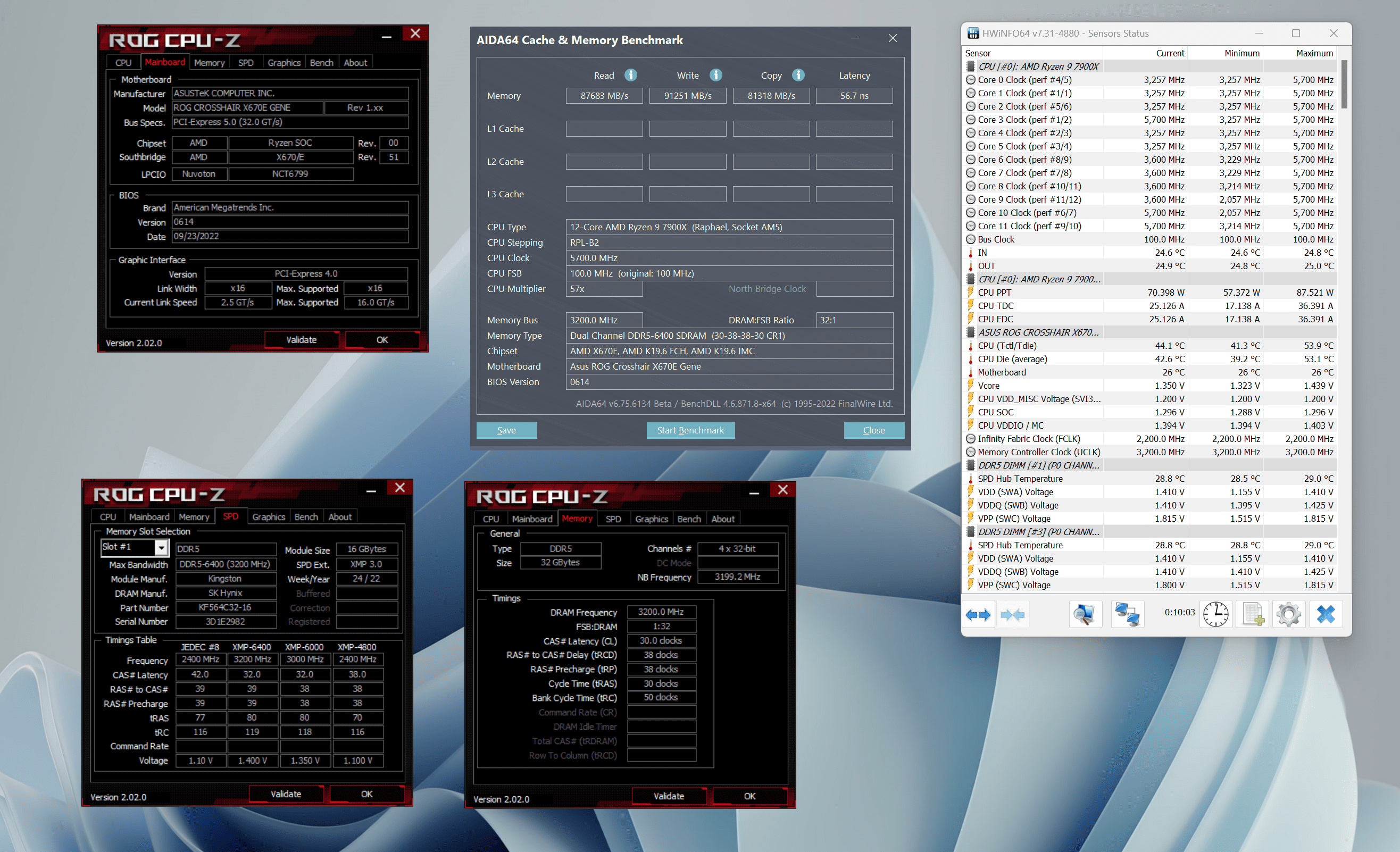Click the Write info icon in AIDA64

pos(715,75)
